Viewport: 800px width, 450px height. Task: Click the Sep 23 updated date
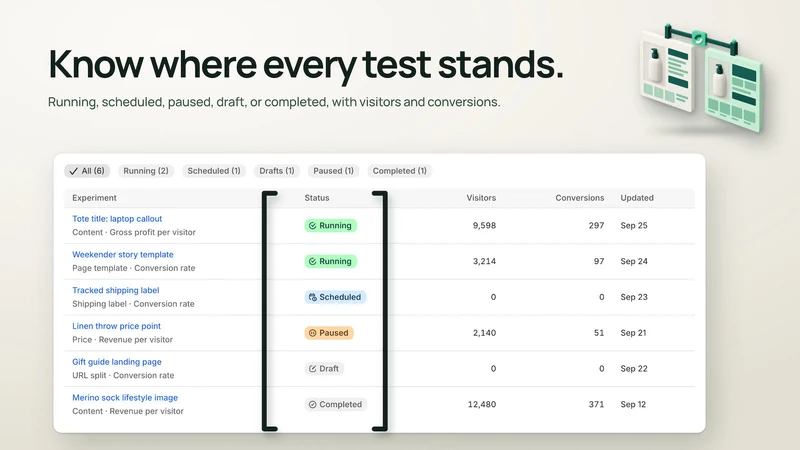click(x=634, y=297)
